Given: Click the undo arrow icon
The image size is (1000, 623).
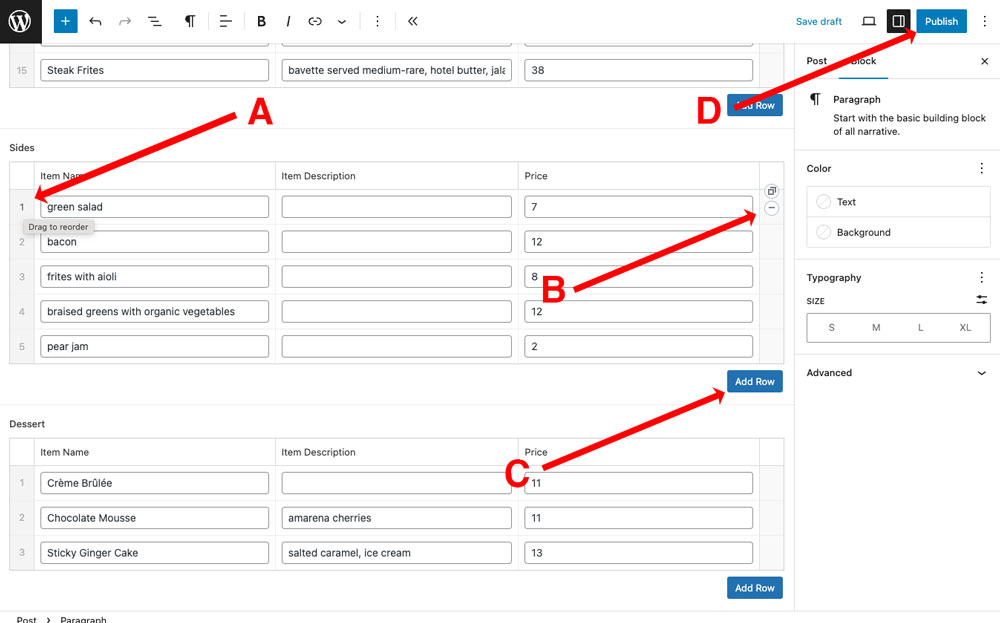Looking at the screenshot, I should pyautogui.click(x=96, y=21).
